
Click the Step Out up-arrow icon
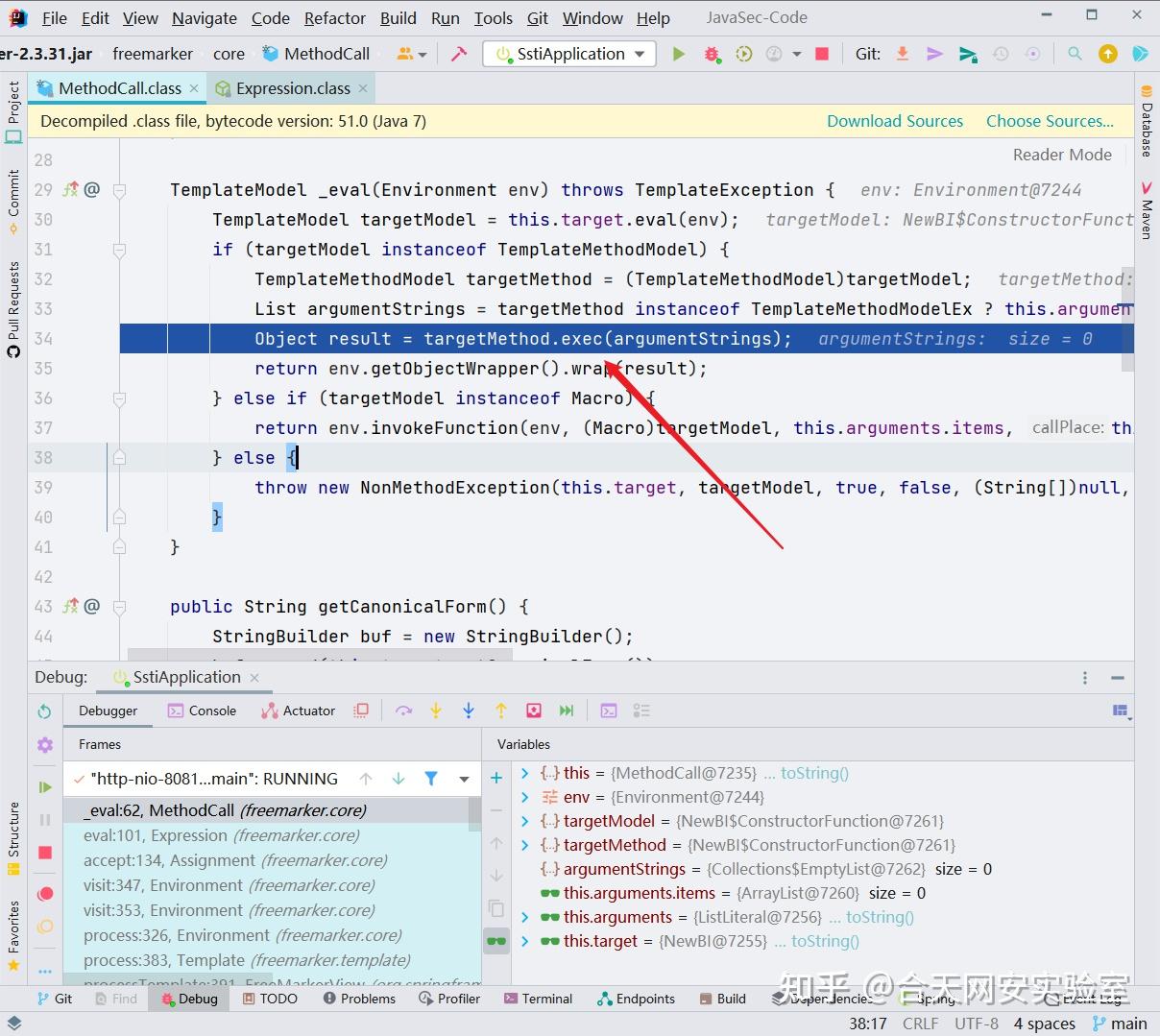pos(501,711)
